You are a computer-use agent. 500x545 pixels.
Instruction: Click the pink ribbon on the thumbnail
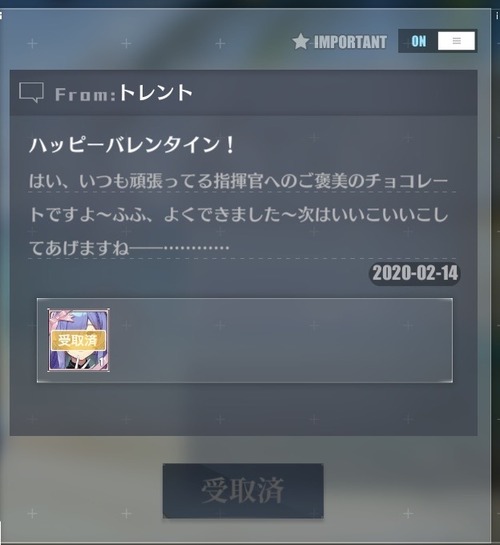59,316
